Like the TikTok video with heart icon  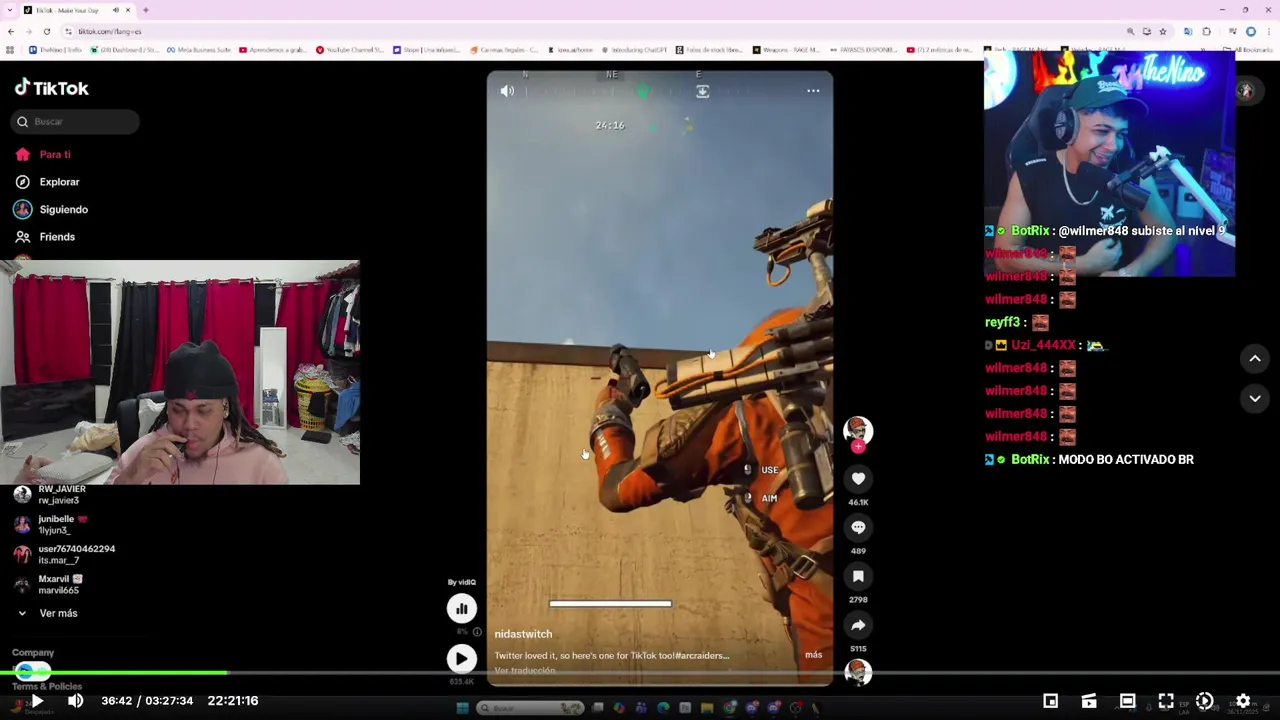(858, 479)
